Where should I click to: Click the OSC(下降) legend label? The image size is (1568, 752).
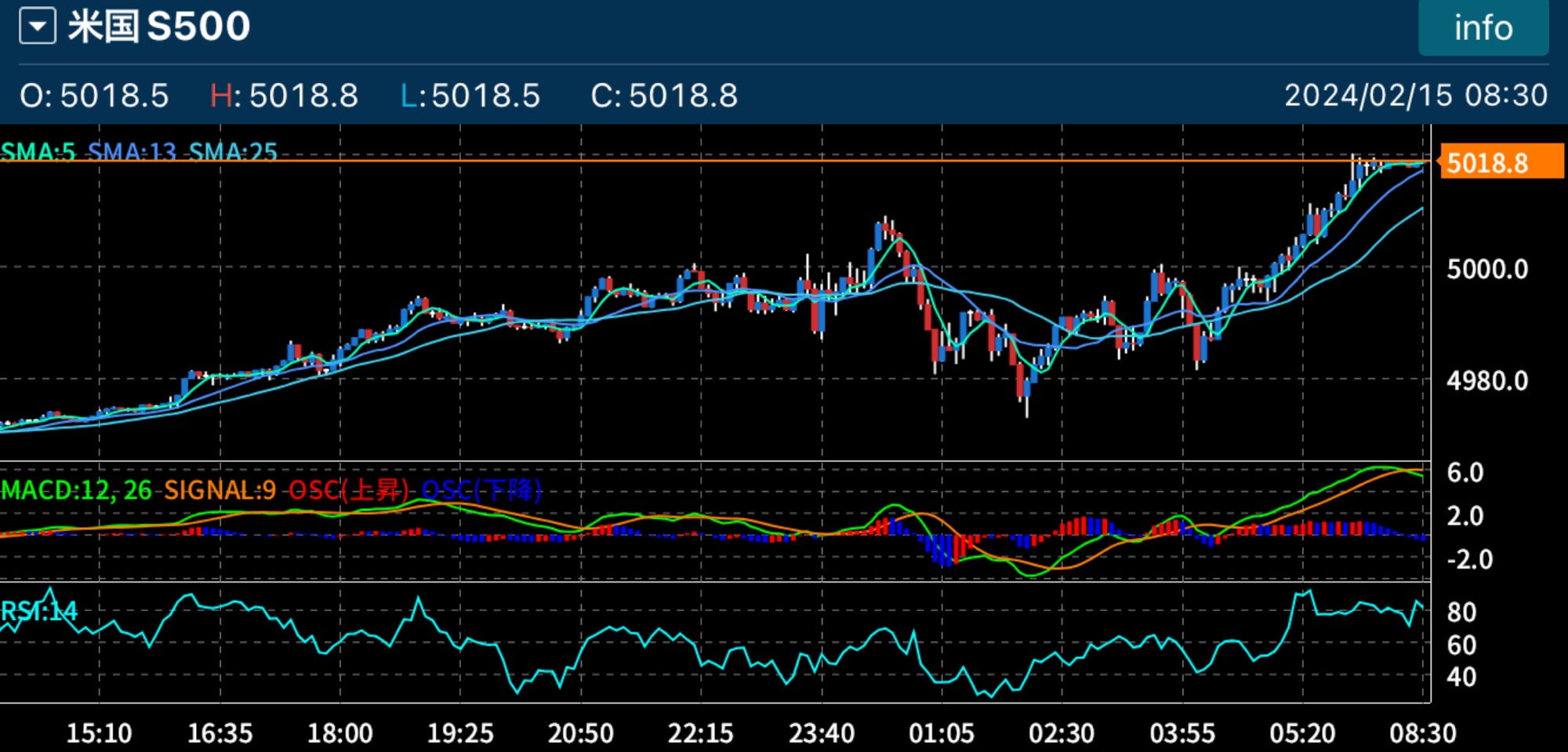tap(481, 490)
